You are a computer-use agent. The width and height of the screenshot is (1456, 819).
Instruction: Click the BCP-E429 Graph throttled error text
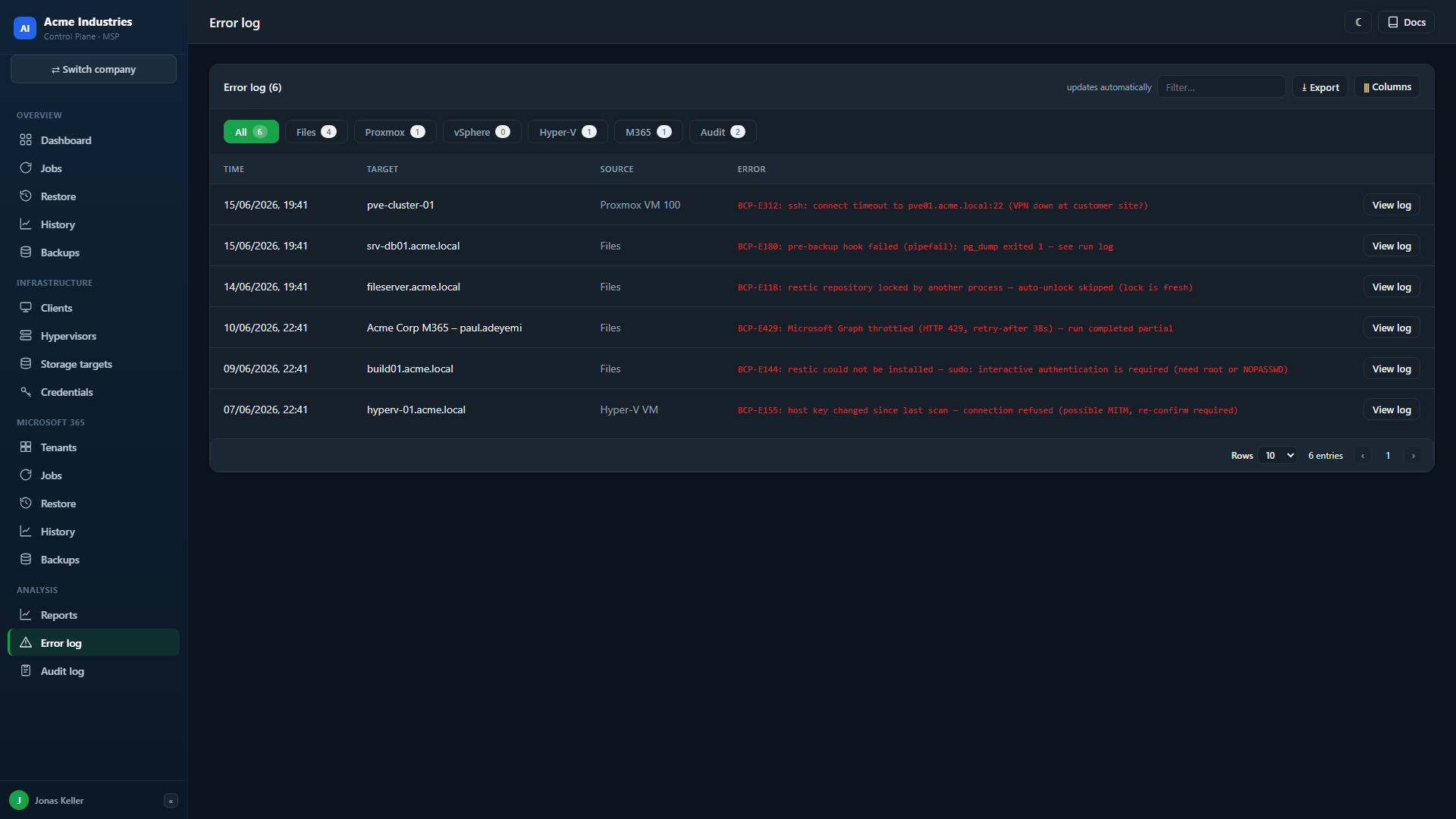(955, 328)
